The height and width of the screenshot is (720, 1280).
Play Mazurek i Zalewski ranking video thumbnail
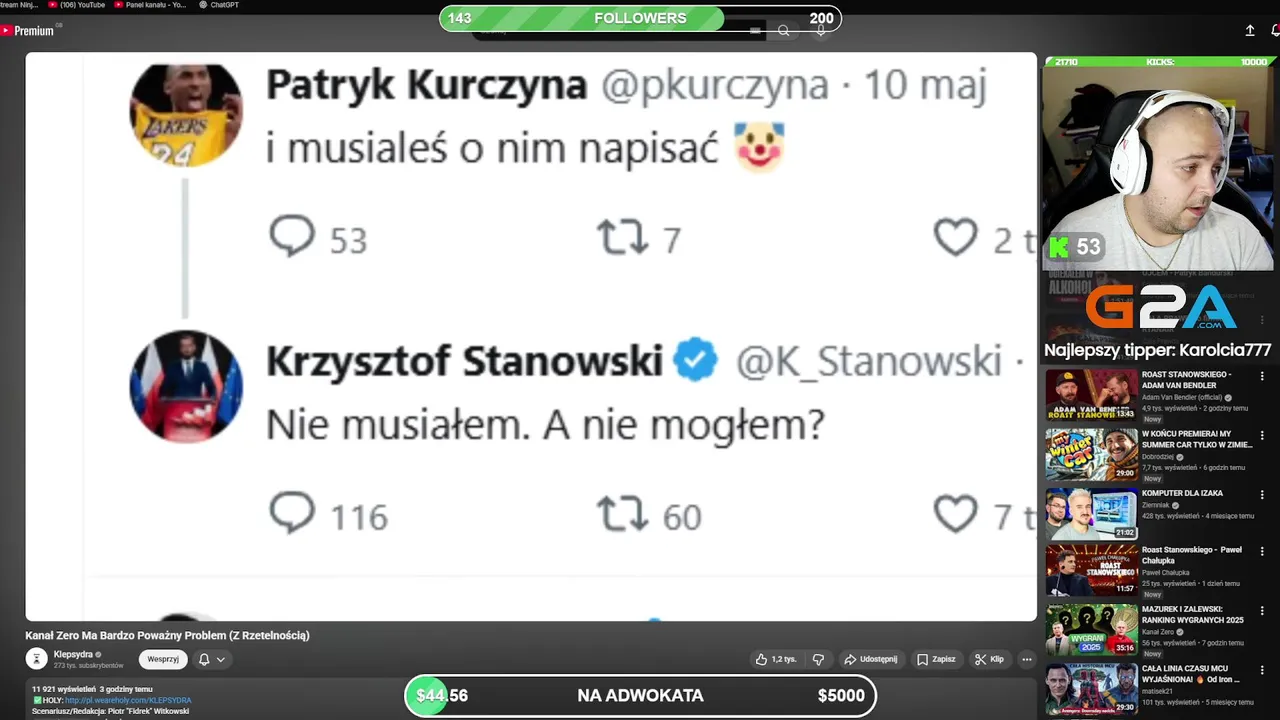pyautogui.click(x=1091, y=630)
